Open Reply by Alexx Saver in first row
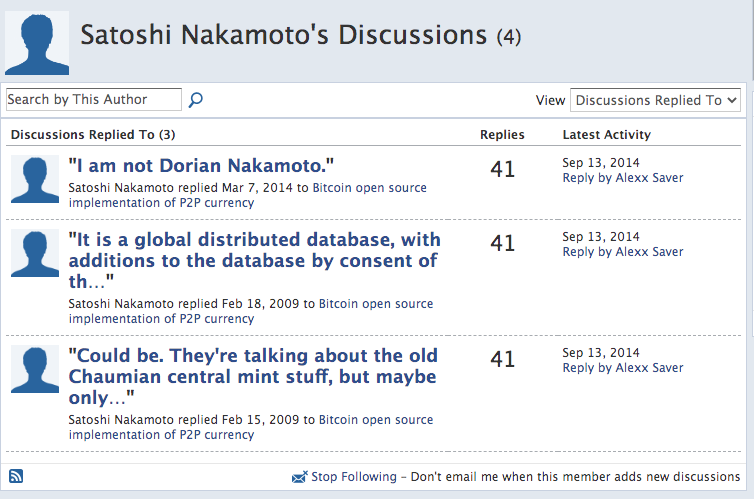This screenshot has width=754, height=499. click(x=623, y=177)
